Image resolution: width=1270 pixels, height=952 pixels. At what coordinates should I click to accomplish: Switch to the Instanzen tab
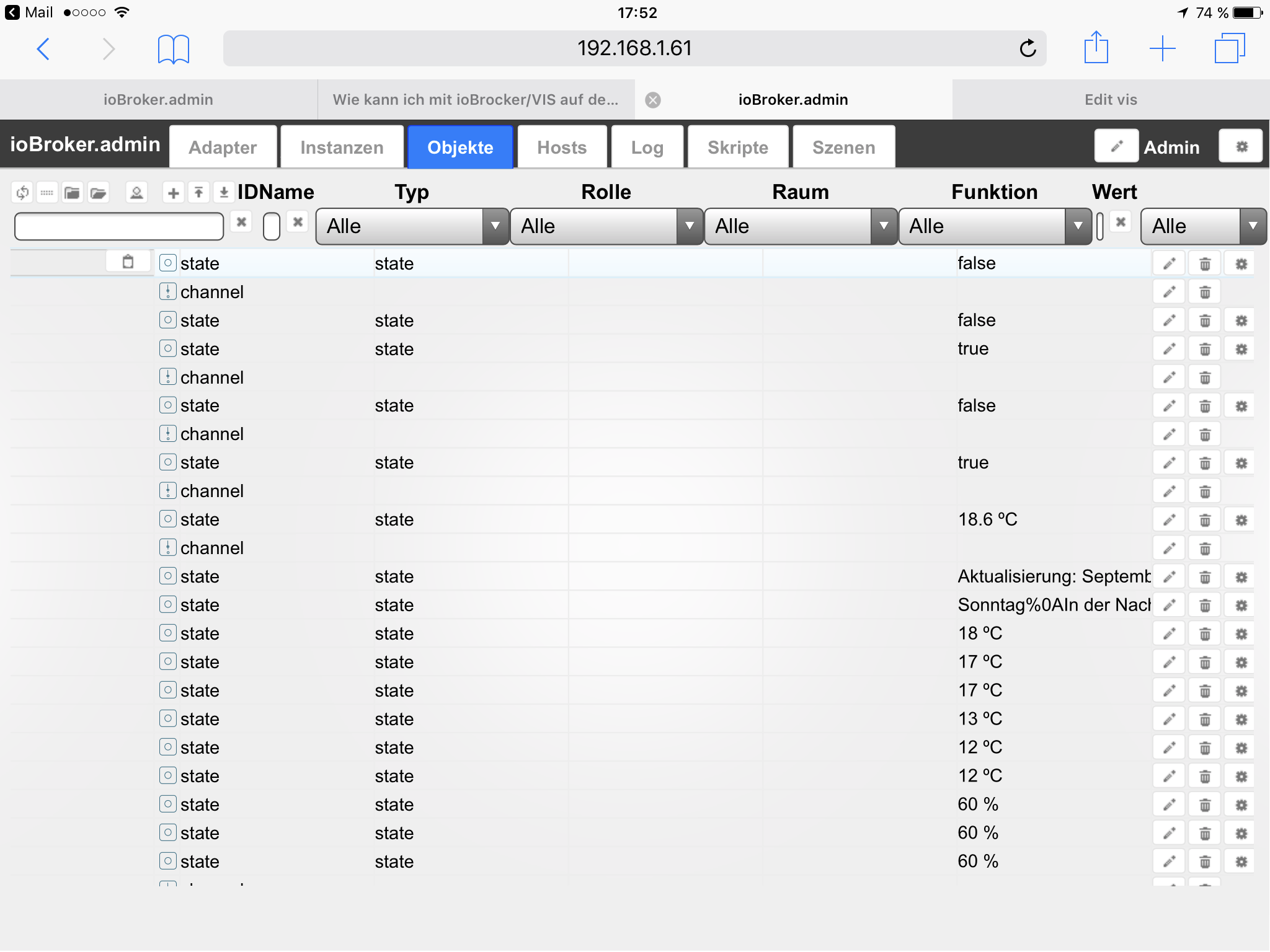[x=342, y=148]
